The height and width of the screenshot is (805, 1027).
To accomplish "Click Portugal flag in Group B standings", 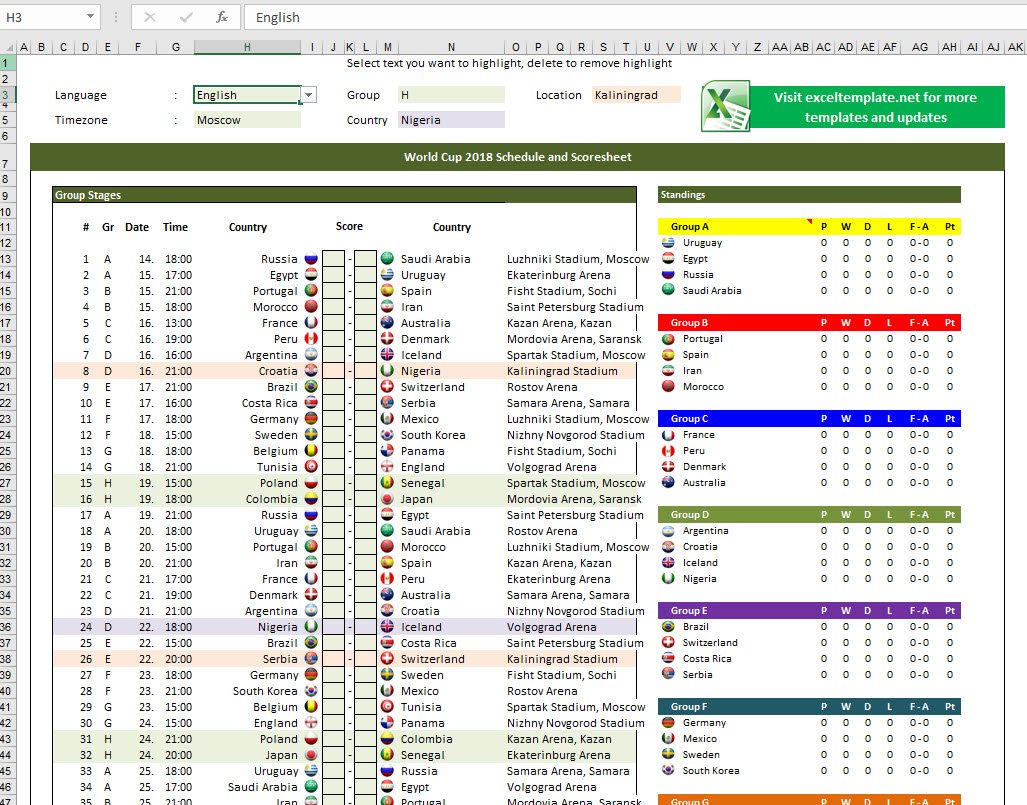I will 668,339.
